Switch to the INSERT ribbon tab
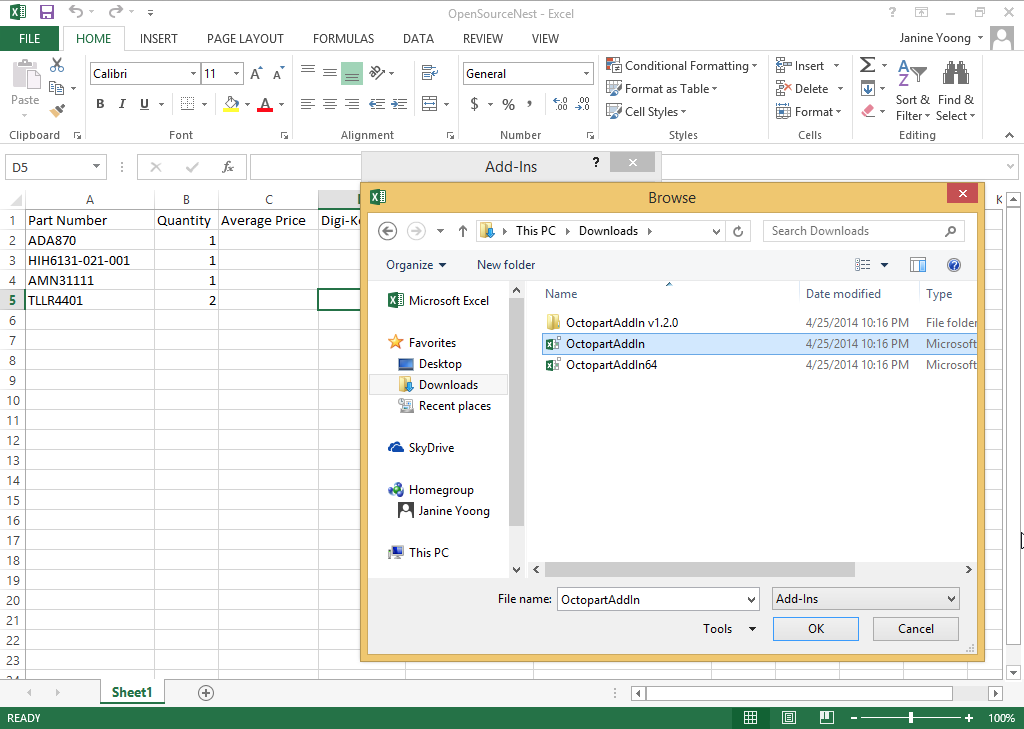 tap(159, 39)
